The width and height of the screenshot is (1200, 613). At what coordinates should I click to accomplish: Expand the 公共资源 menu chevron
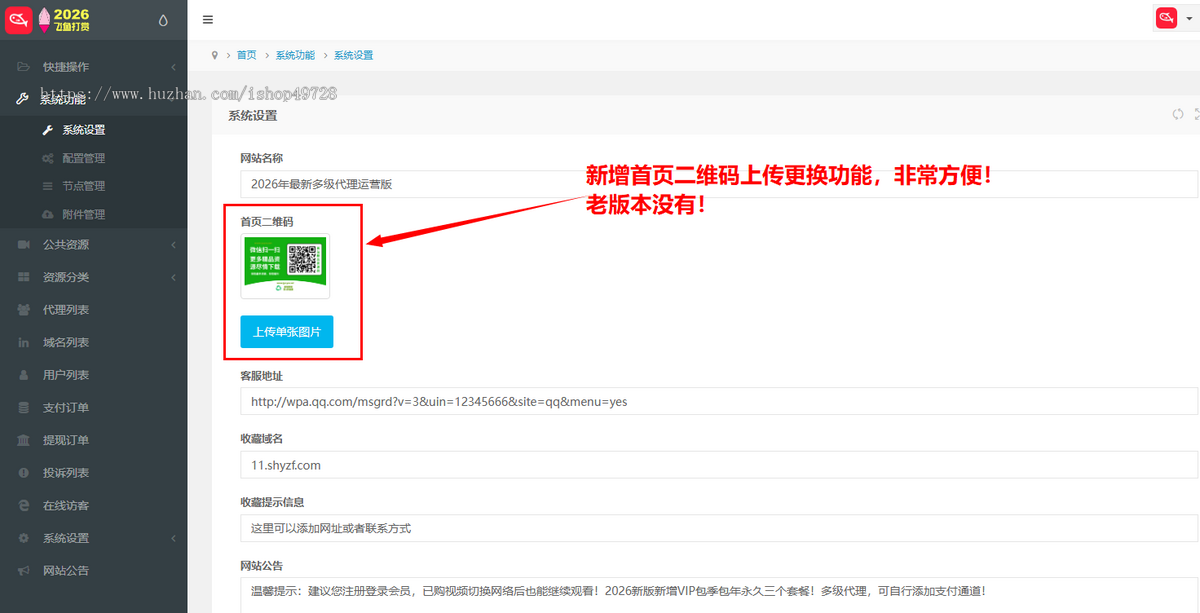coord(173,245)
